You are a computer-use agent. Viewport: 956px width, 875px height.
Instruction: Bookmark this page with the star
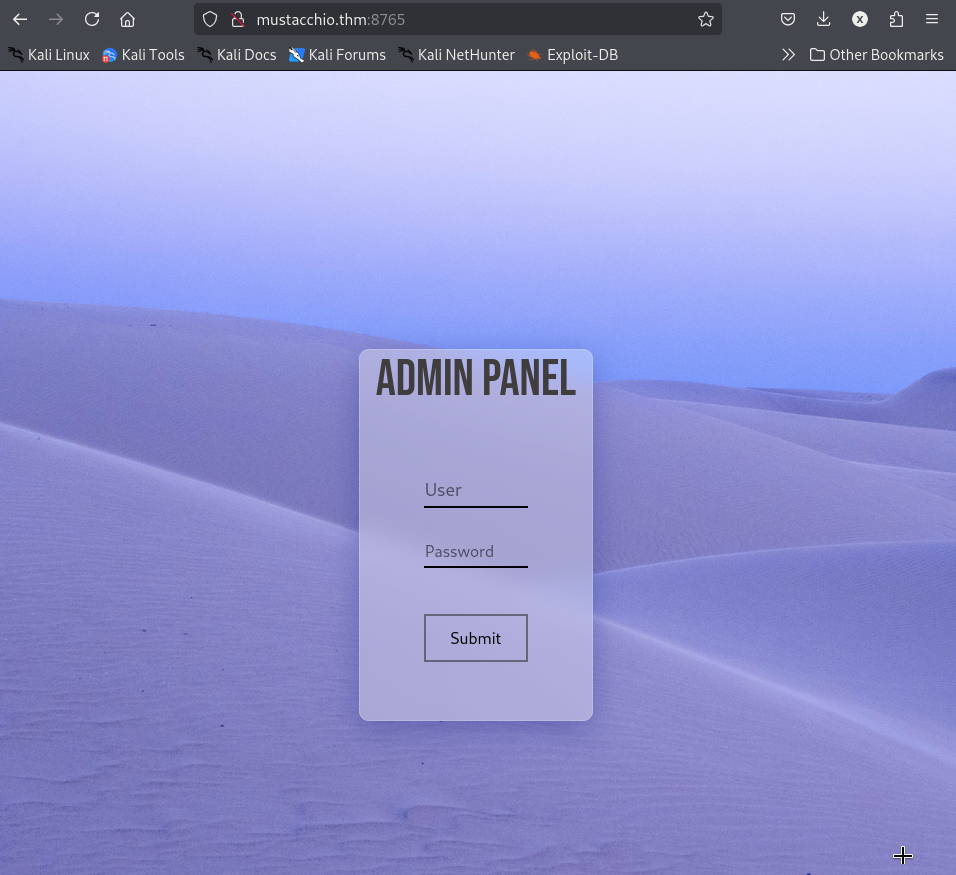pyautogui.click(x=706, y=20)
